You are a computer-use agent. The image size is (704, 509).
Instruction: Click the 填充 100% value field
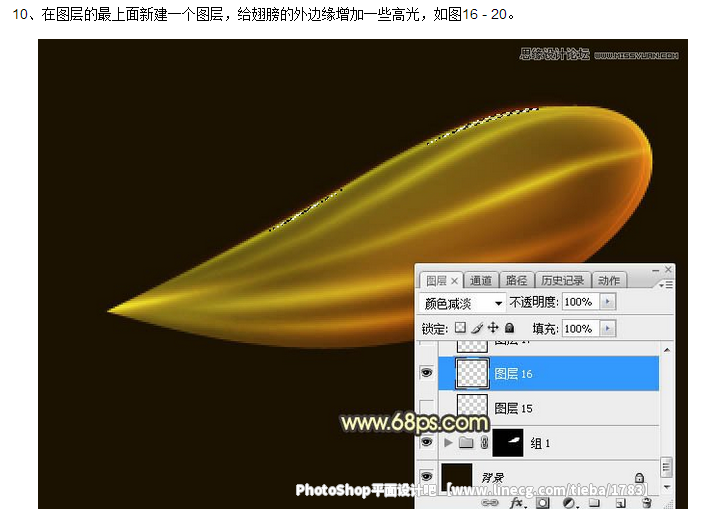[581, 329]
